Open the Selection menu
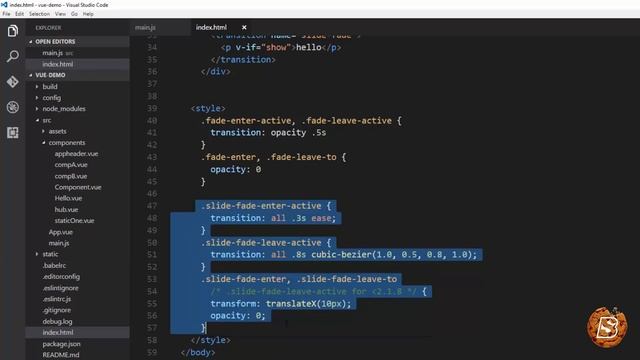Viewport: 640px width, 360px height. pyautogui.click(x=39, y=14)
